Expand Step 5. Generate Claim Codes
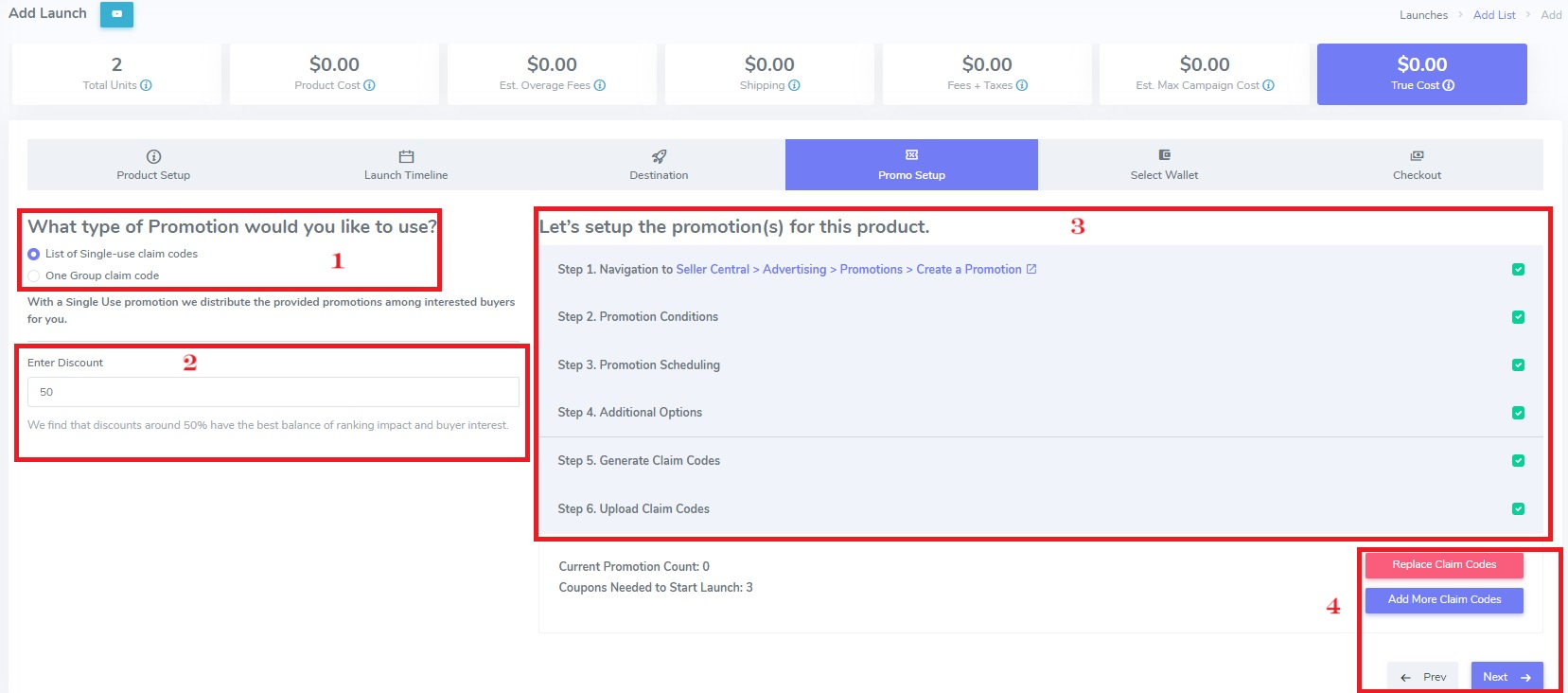The height and width of the screenshot is (693, 1568). [x=639, y=461]
